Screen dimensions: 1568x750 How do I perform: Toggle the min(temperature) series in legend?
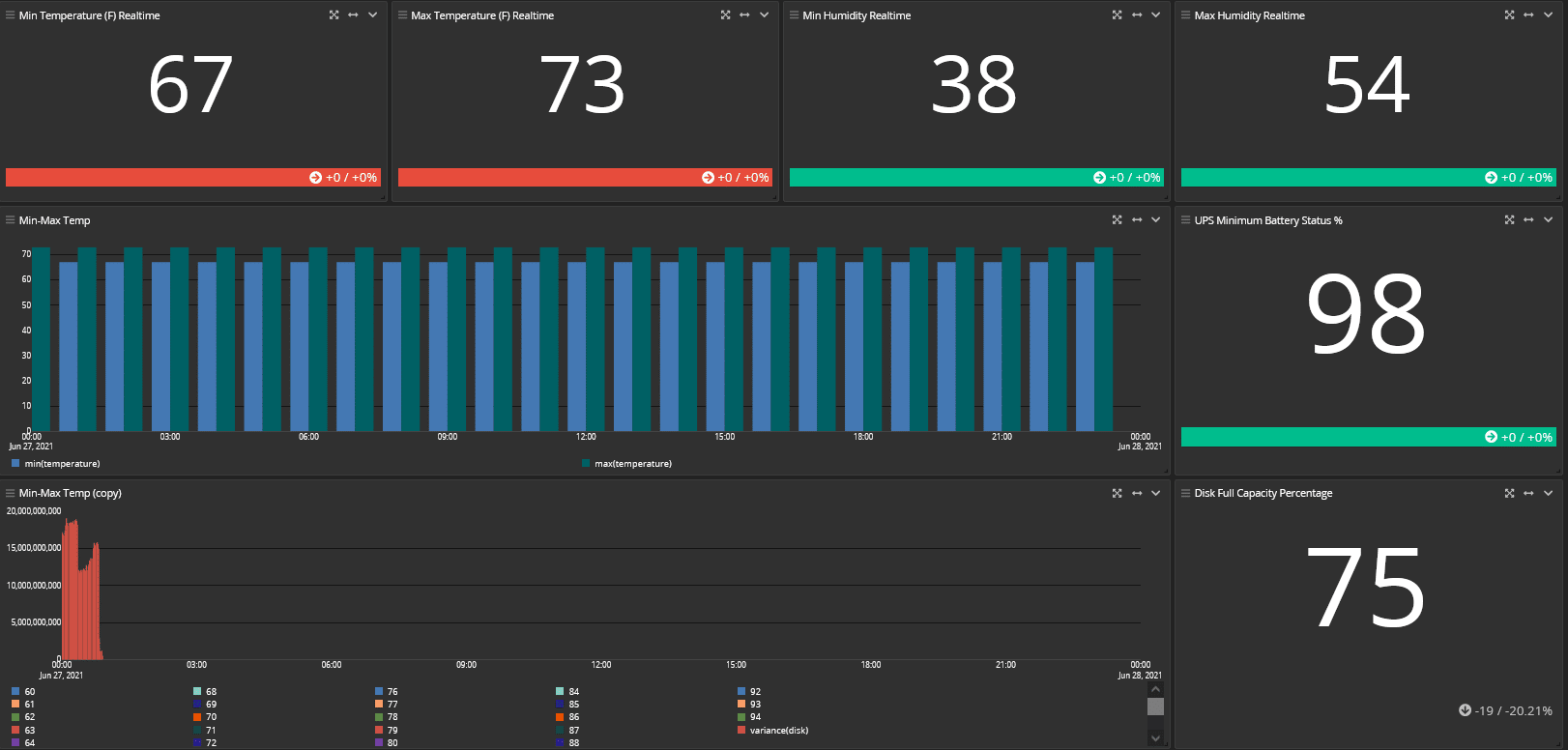pyautogui.click(x=62, y=464)
